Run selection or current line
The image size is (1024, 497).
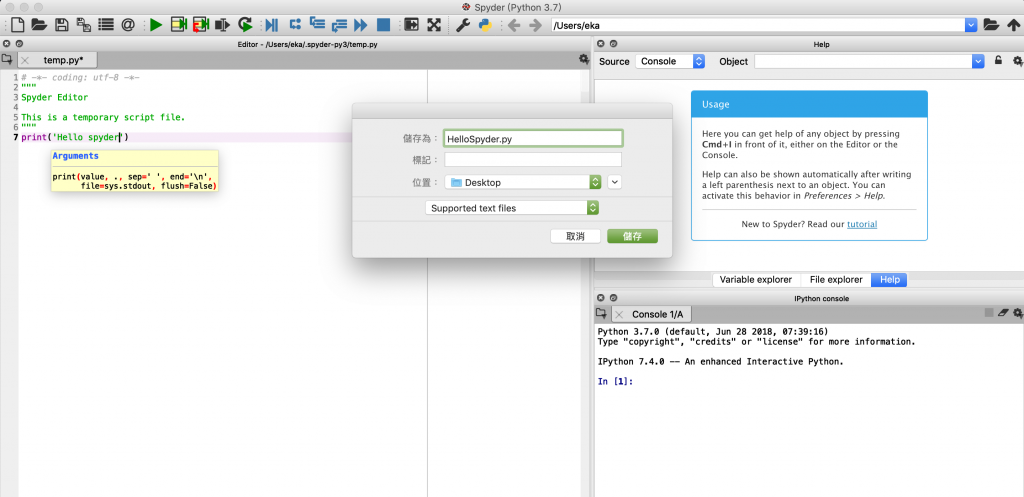(223, 25)
